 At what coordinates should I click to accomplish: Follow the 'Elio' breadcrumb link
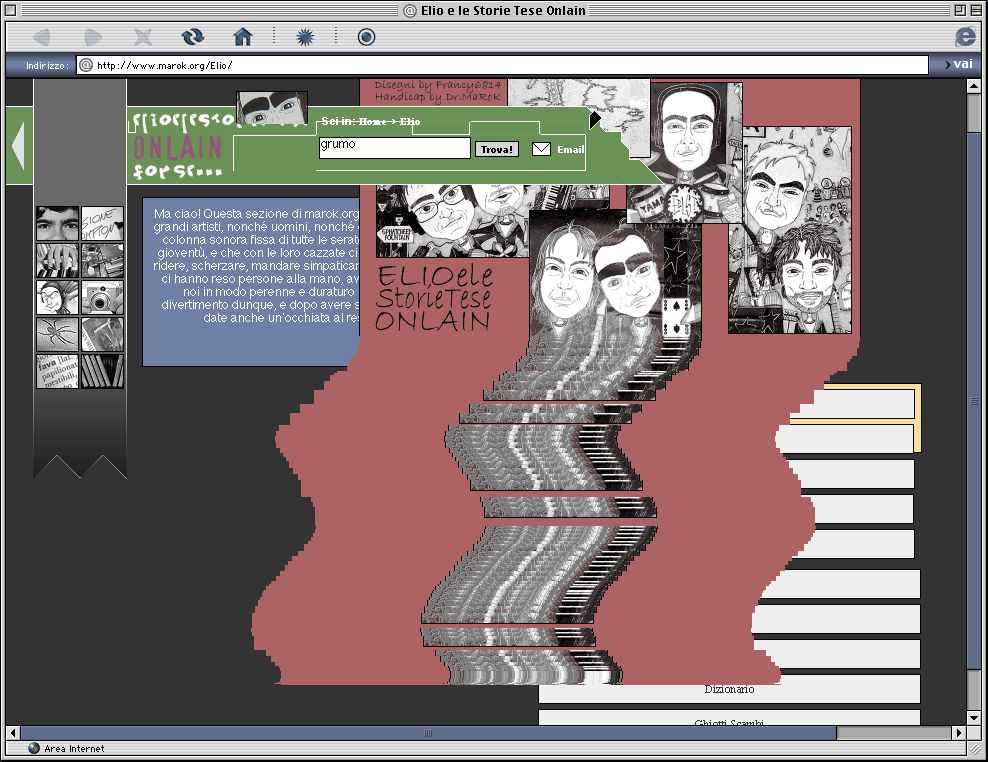point(410,121)
